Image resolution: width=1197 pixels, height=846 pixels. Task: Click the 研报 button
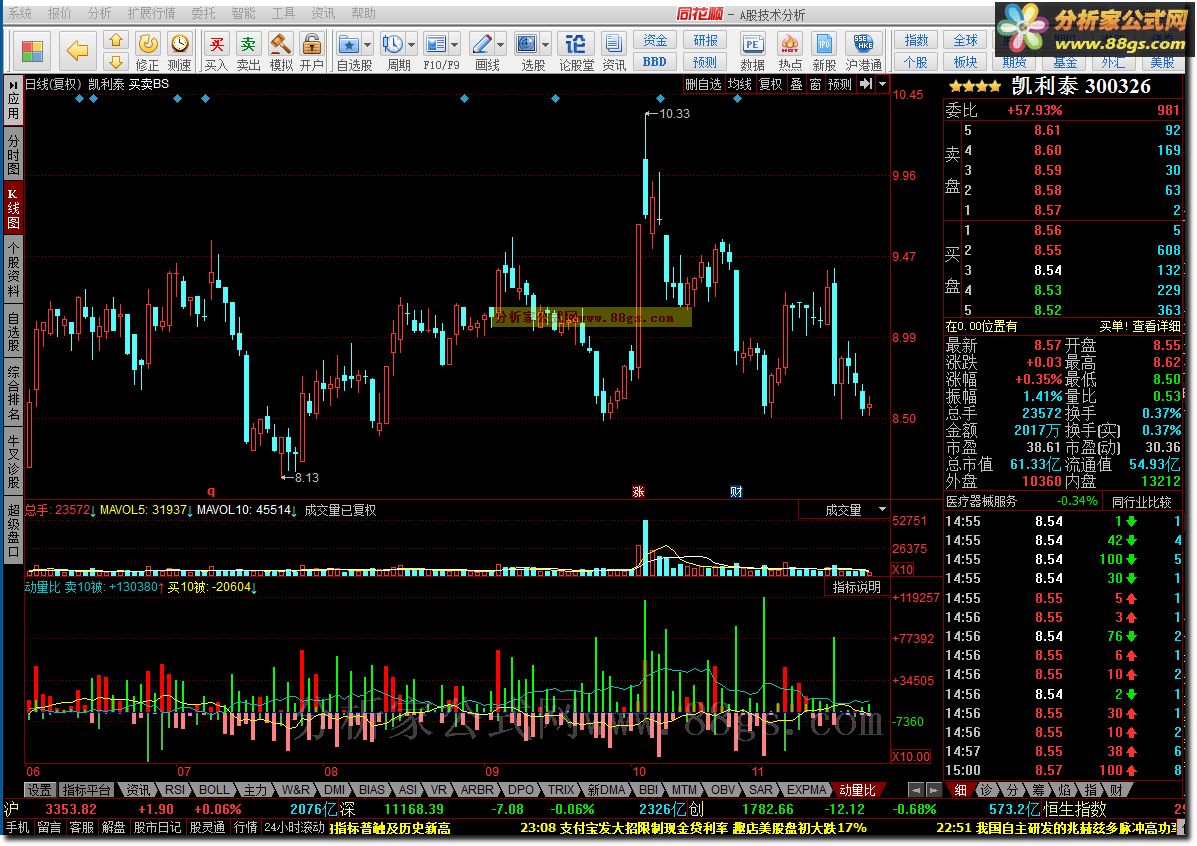click(x=705, y=40)
